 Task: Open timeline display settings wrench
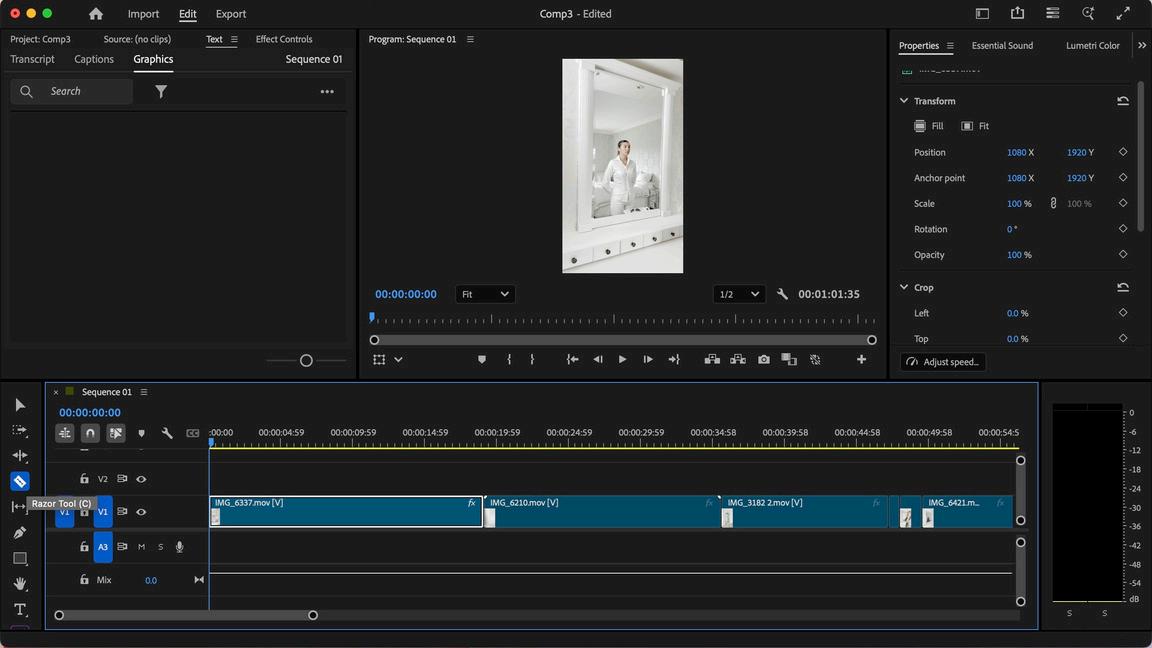coord(167,433)
